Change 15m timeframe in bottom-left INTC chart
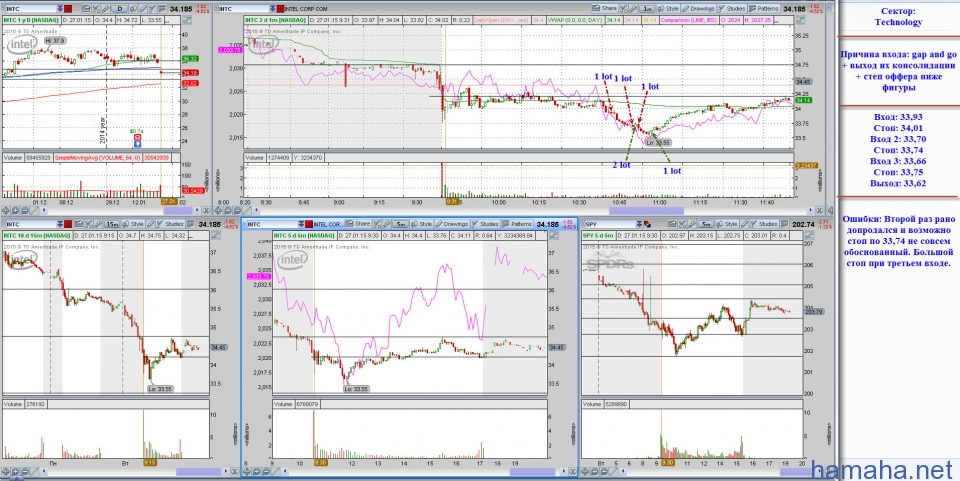Screen dimensions: 960x481 pos(111,224)
